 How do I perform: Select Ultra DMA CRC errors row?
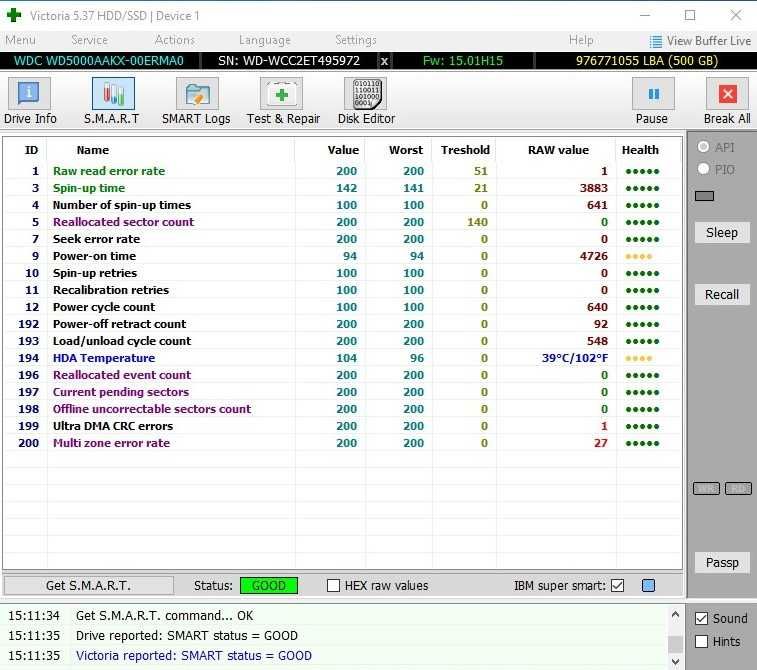coord(342,426)
